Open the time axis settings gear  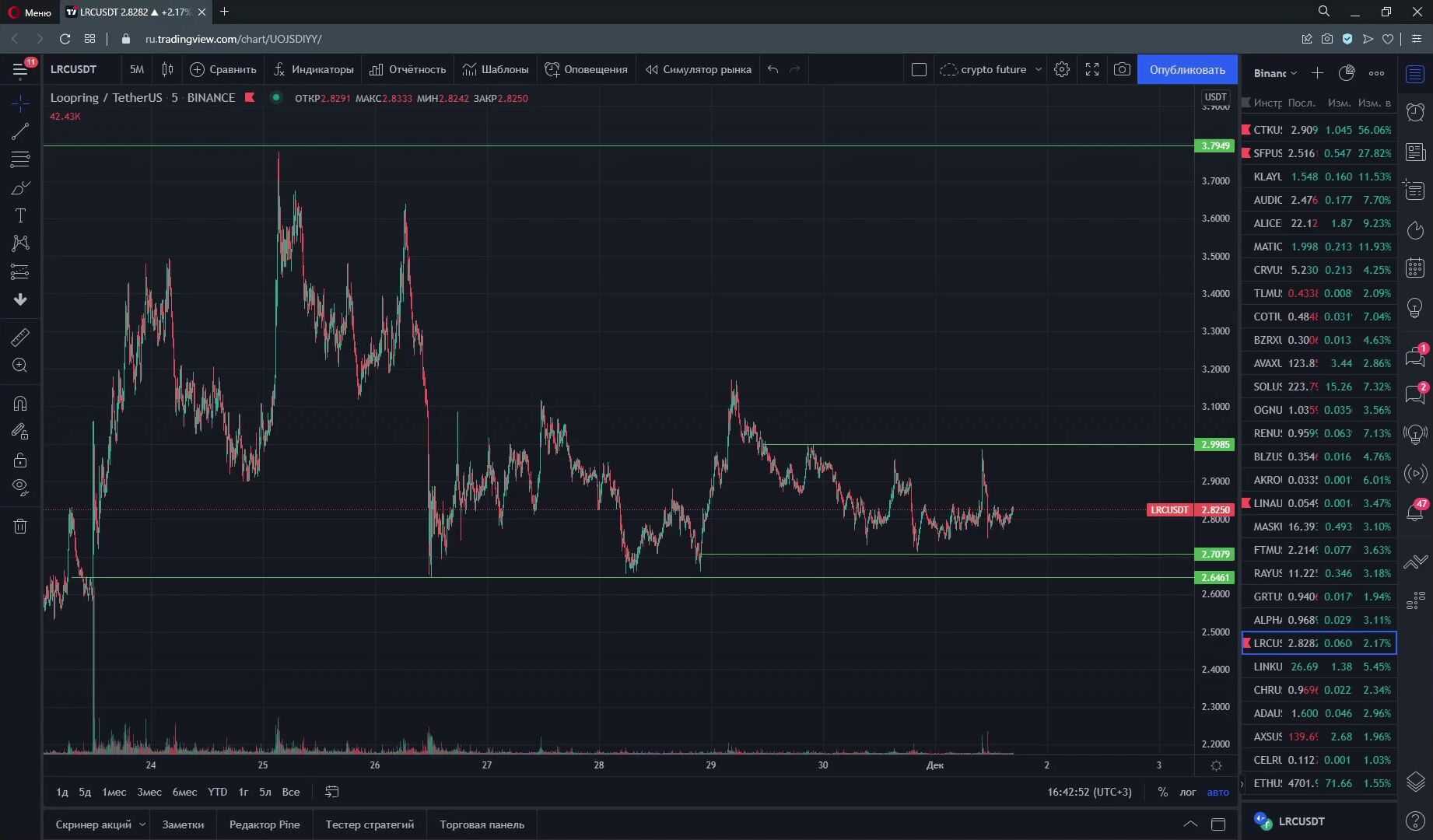[x=1217, y=765]
